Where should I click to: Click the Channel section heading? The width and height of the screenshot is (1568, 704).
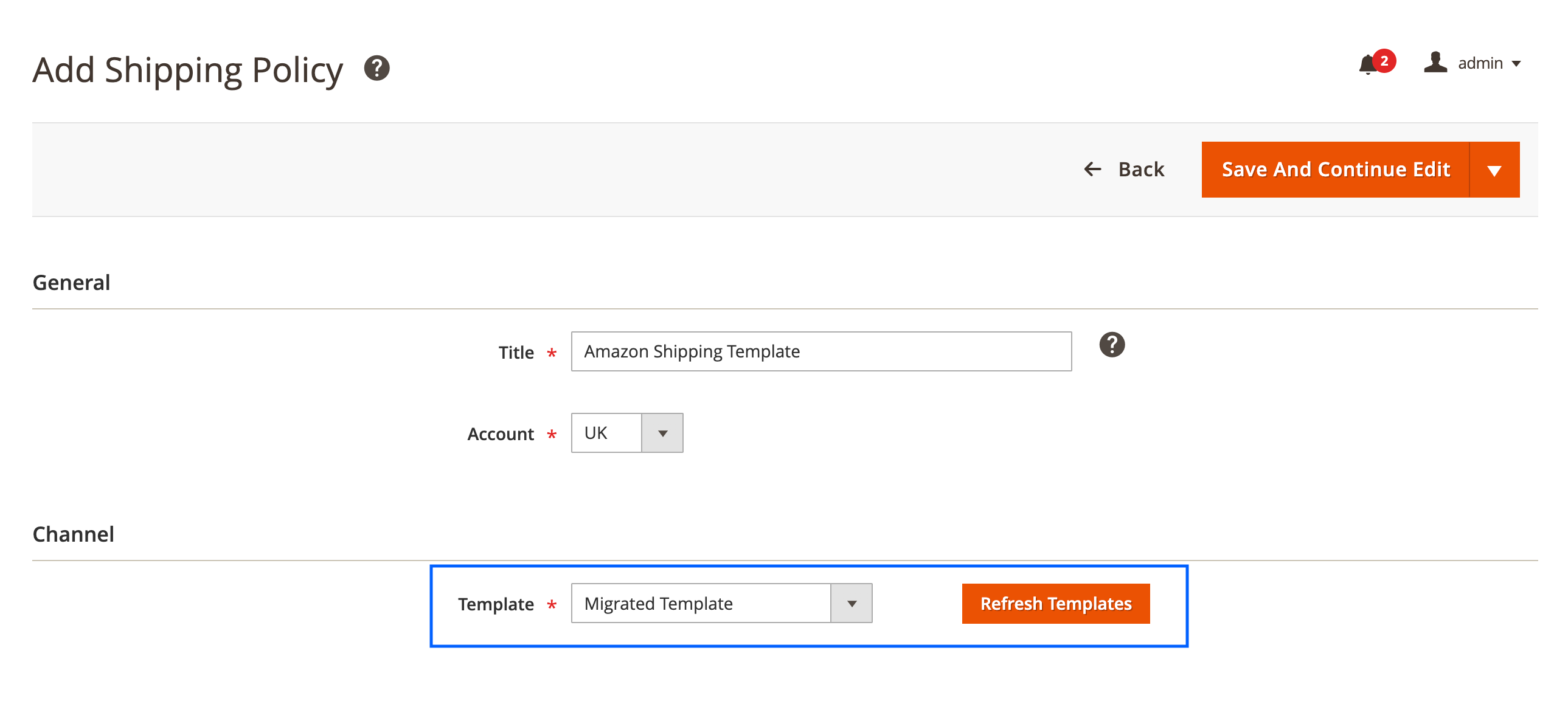pyautogui.click(x=73, y=534)
